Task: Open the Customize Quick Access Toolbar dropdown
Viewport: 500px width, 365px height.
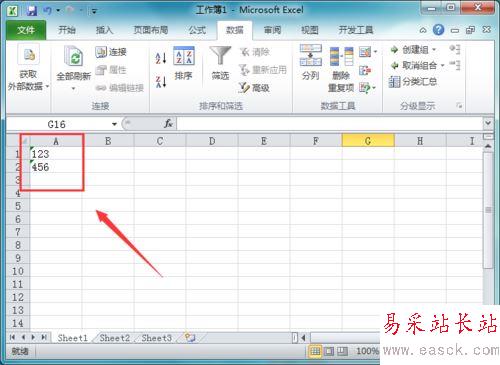Action: click(x=94, y=11)
